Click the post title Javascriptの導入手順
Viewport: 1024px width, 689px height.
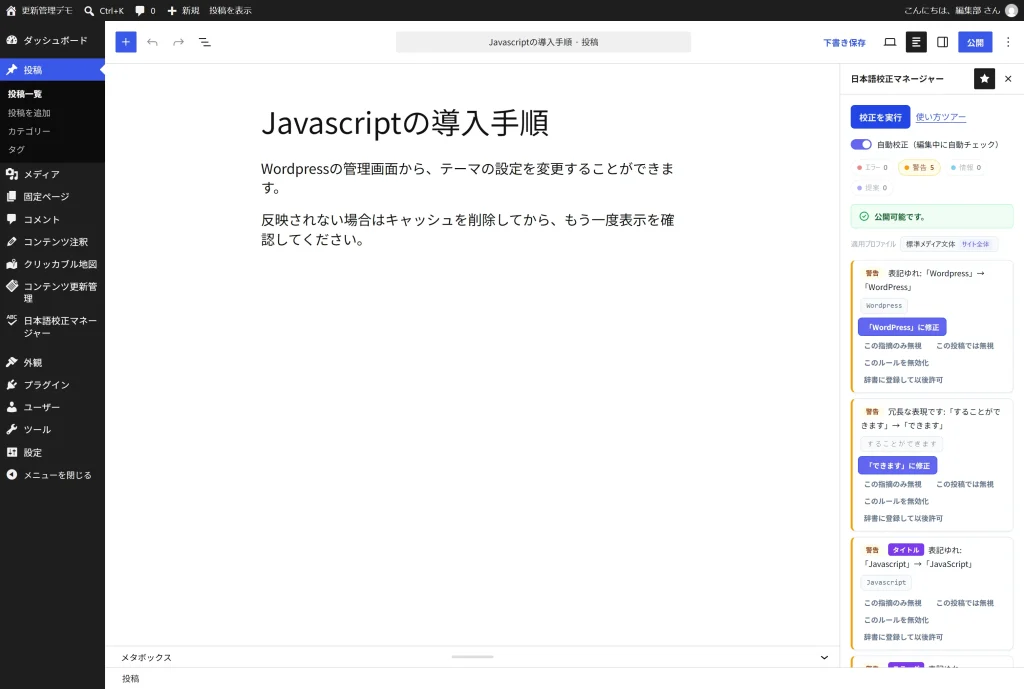(x=405, y=123)
